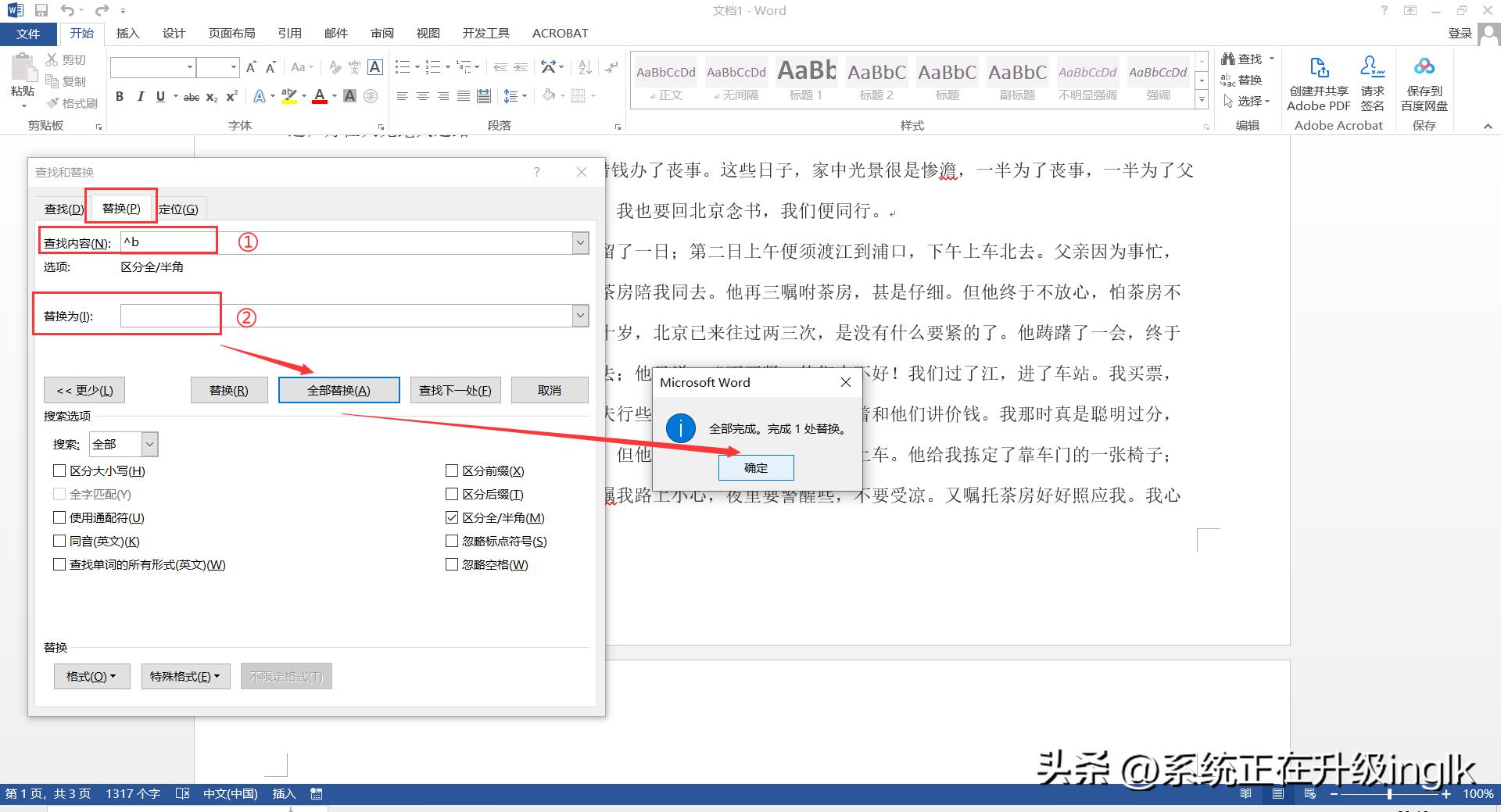Open numbered list formatting
The image size is (1501, 812).
tap(433, 67)
